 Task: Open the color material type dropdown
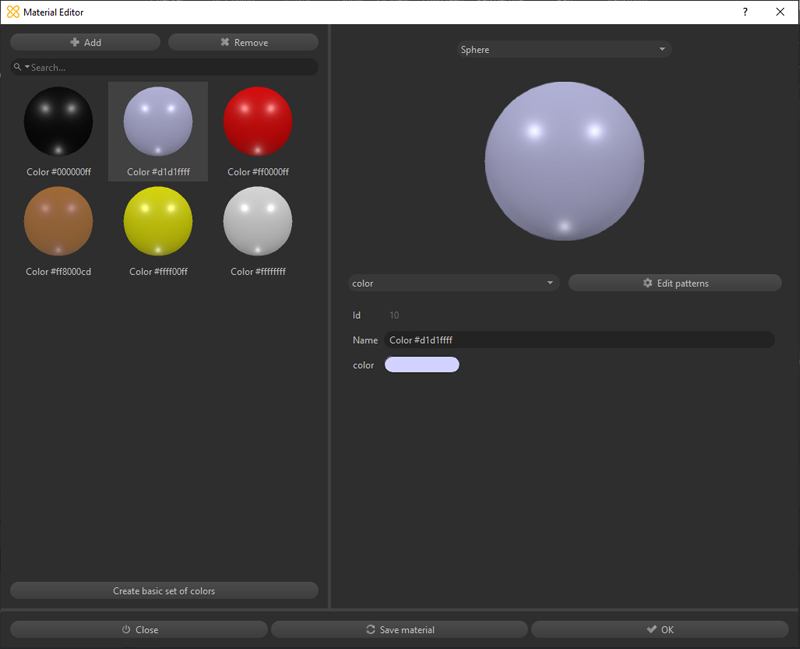(x=454, y=283)
